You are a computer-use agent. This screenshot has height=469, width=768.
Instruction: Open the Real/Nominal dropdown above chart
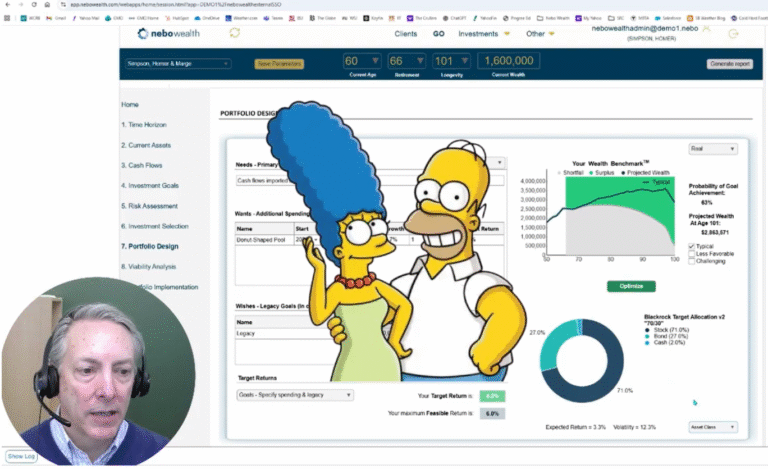(713, 149)
